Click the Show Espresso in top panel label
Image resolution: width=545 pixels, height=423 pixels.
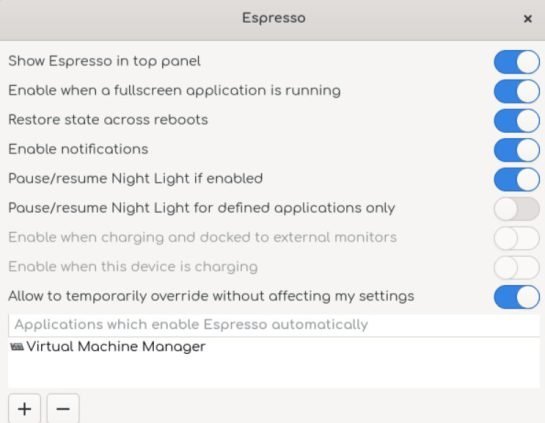104,61
